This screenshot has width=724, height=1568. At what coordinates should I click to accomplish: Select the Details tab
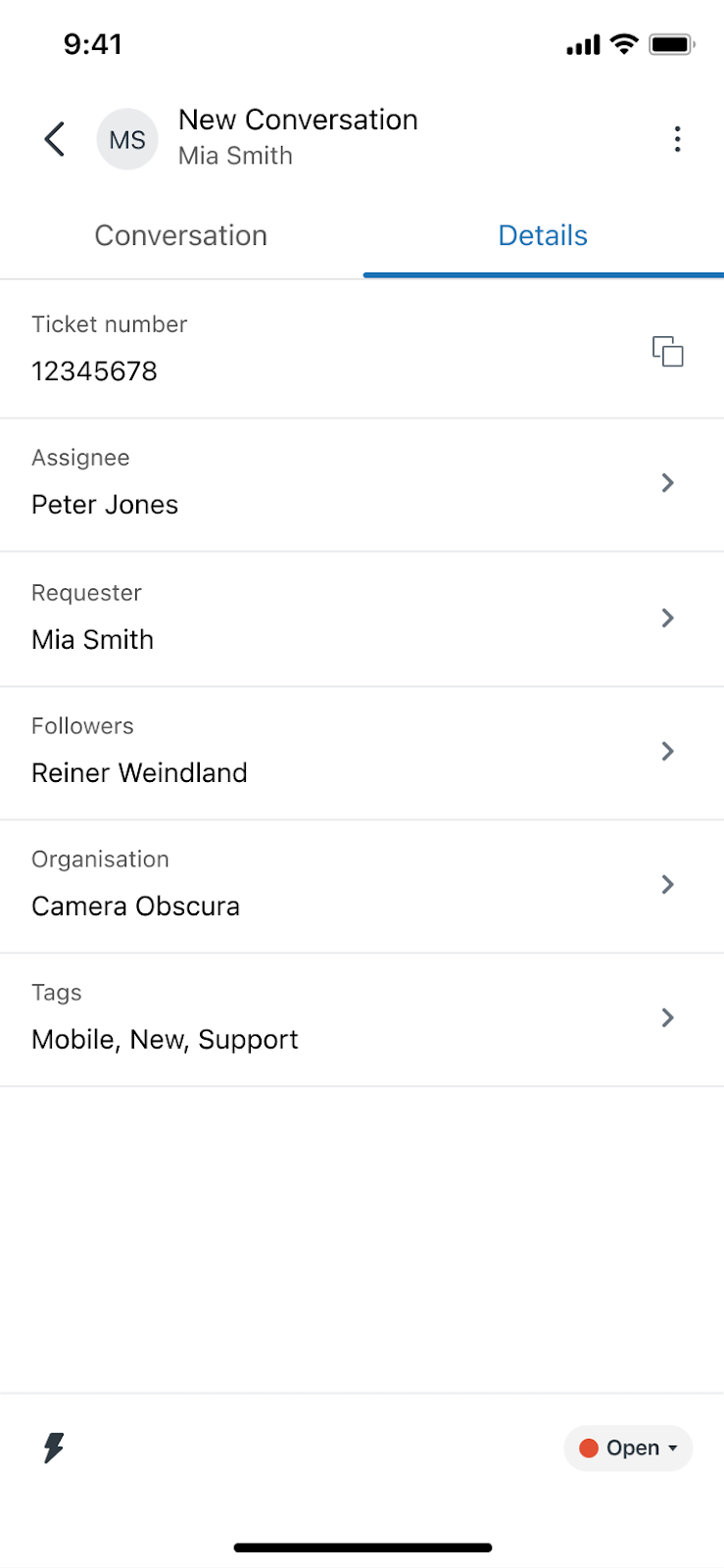pyautogui.click(x=543, y=235)
